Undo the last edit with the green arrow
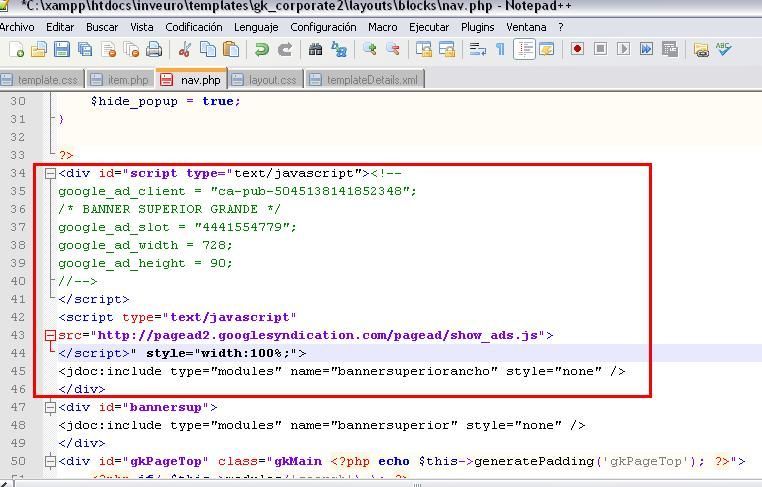This screenshot has height=487, width=762. pos(261,50)
